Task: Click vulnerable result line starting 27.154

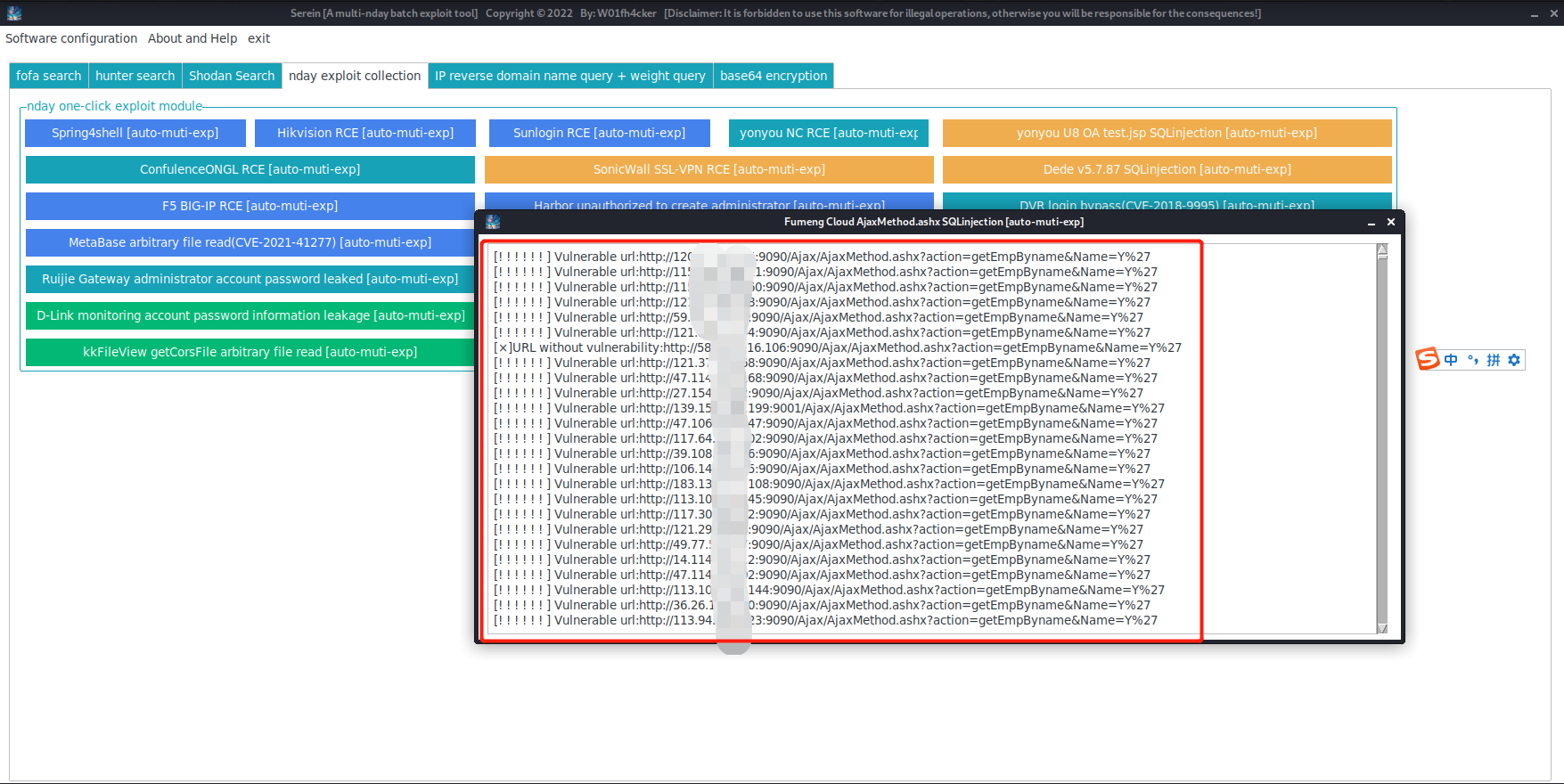Action: (818, 393)
